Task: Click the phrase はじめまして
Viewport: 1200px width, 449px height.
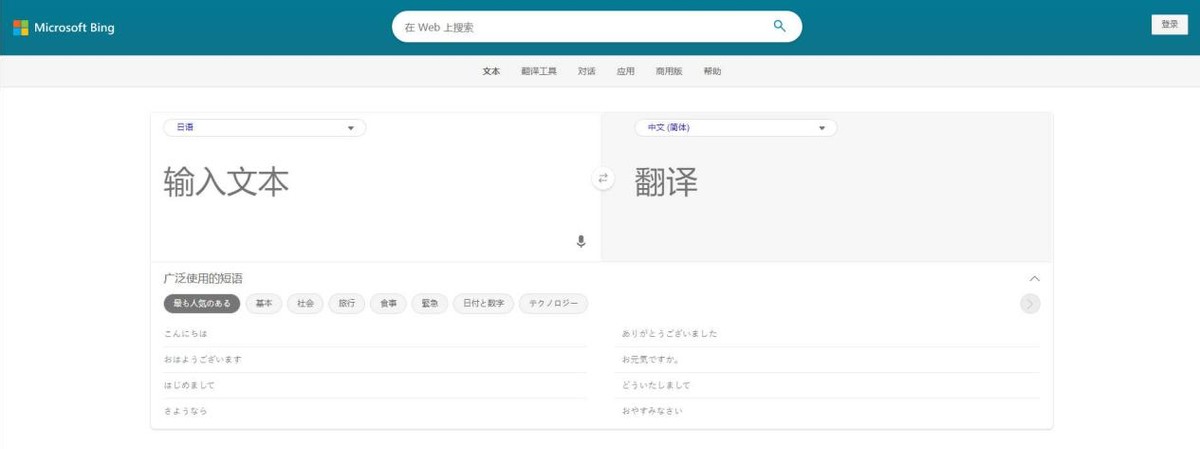Action: pyautogui.click(x=189, y=386)
